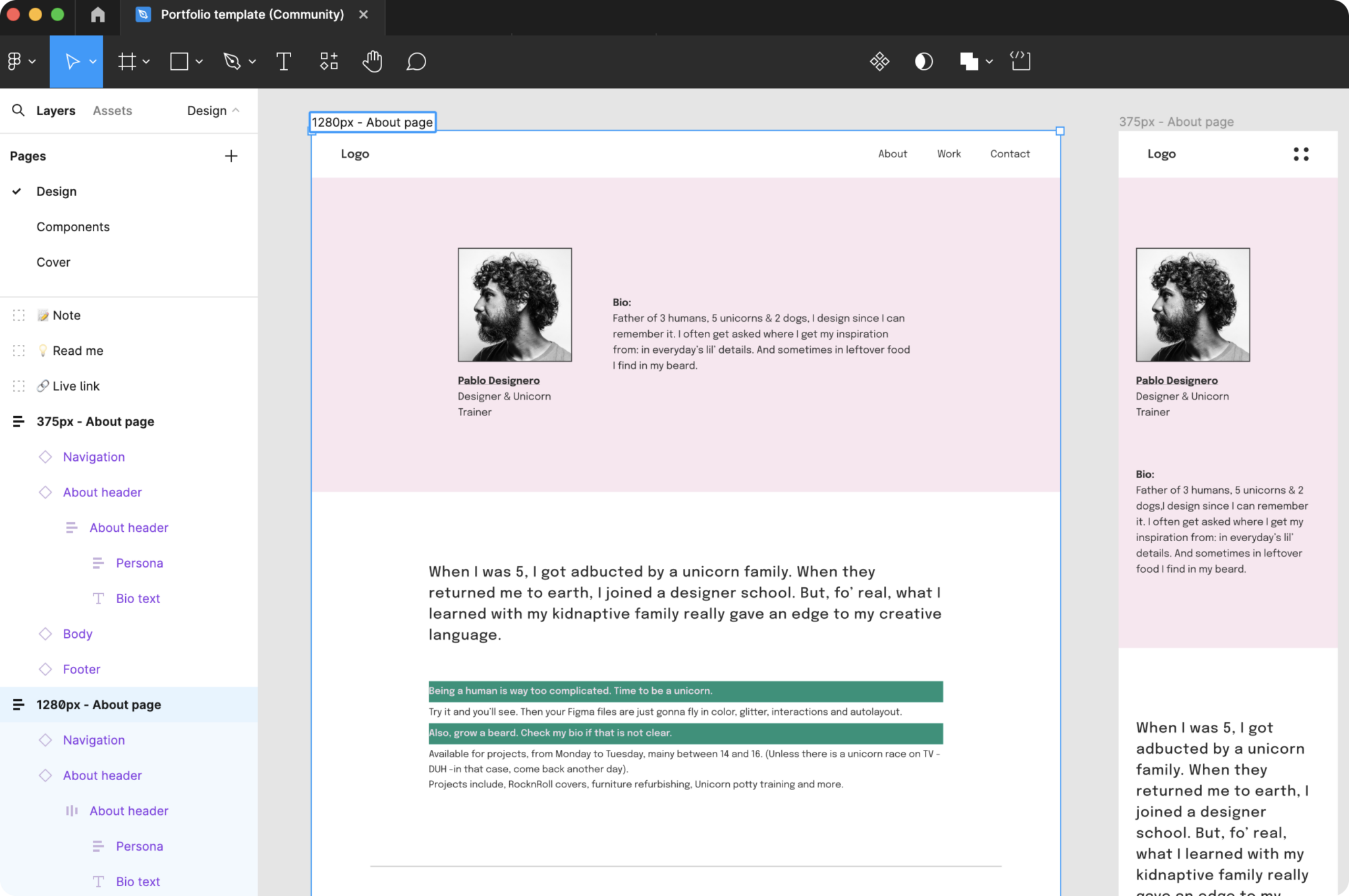Add a new page with the plus button
This screenshot has height=896, width=1349.
coord(231,155)
